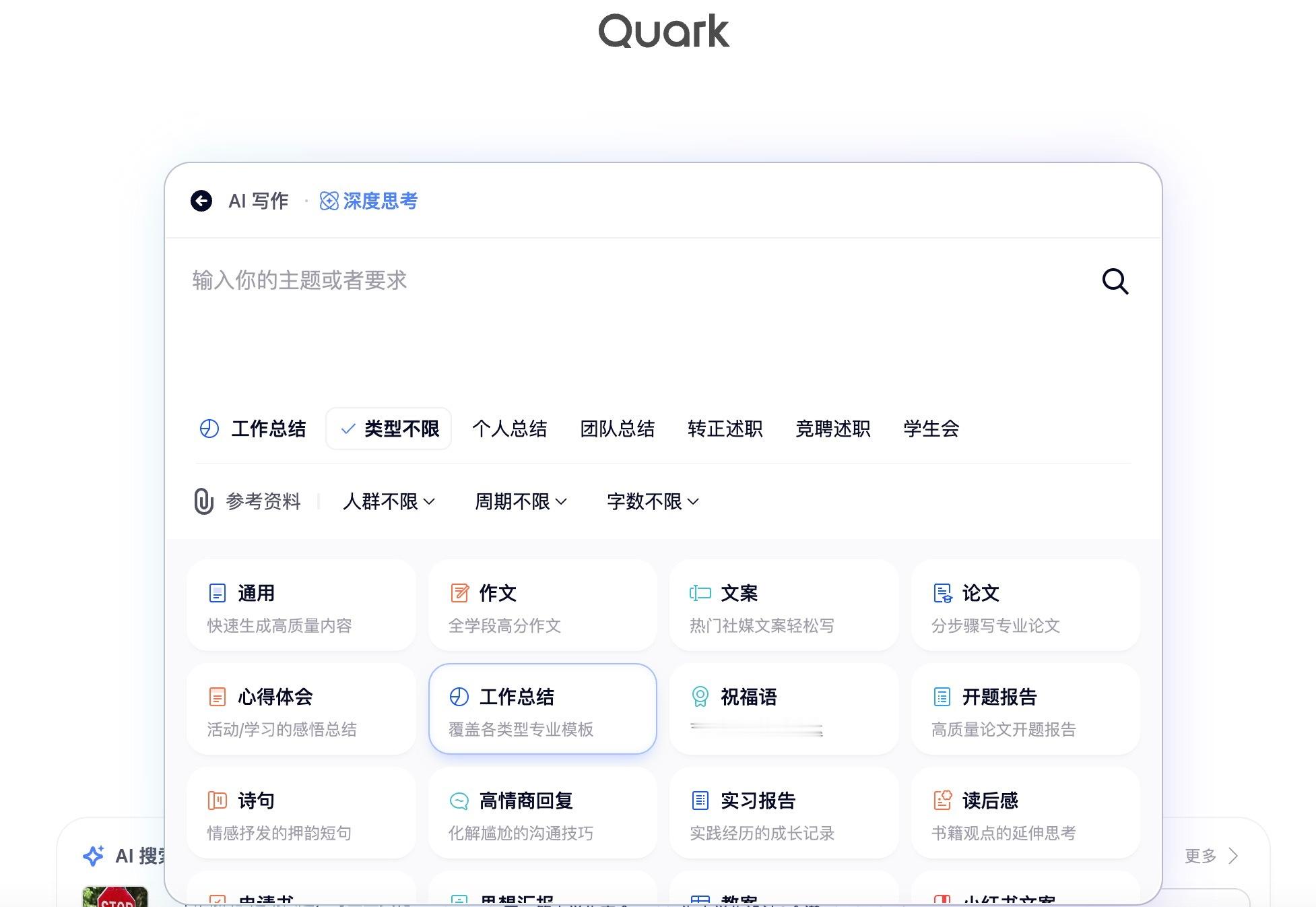Select the 转正述职 type
The width and height of the screenshot is (1316, 907).
[725, 429]
